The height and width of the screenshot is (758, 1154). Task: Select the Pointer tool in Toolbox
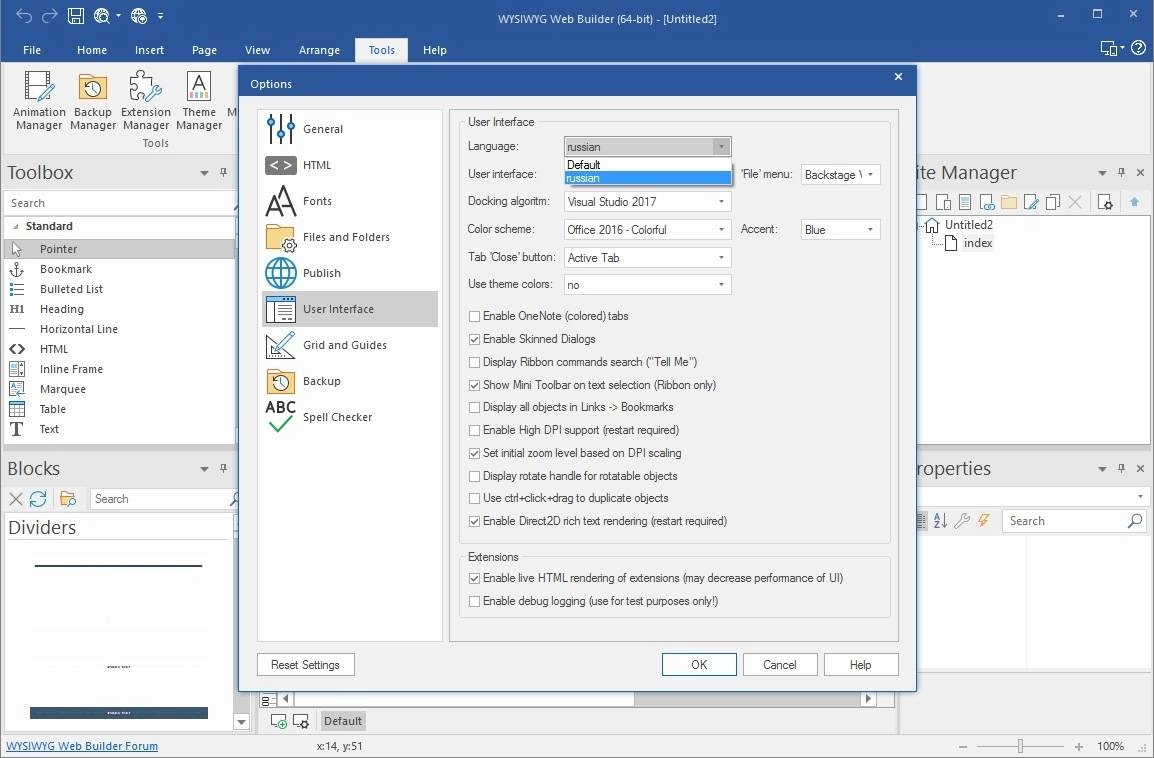[x=119, y=249]
